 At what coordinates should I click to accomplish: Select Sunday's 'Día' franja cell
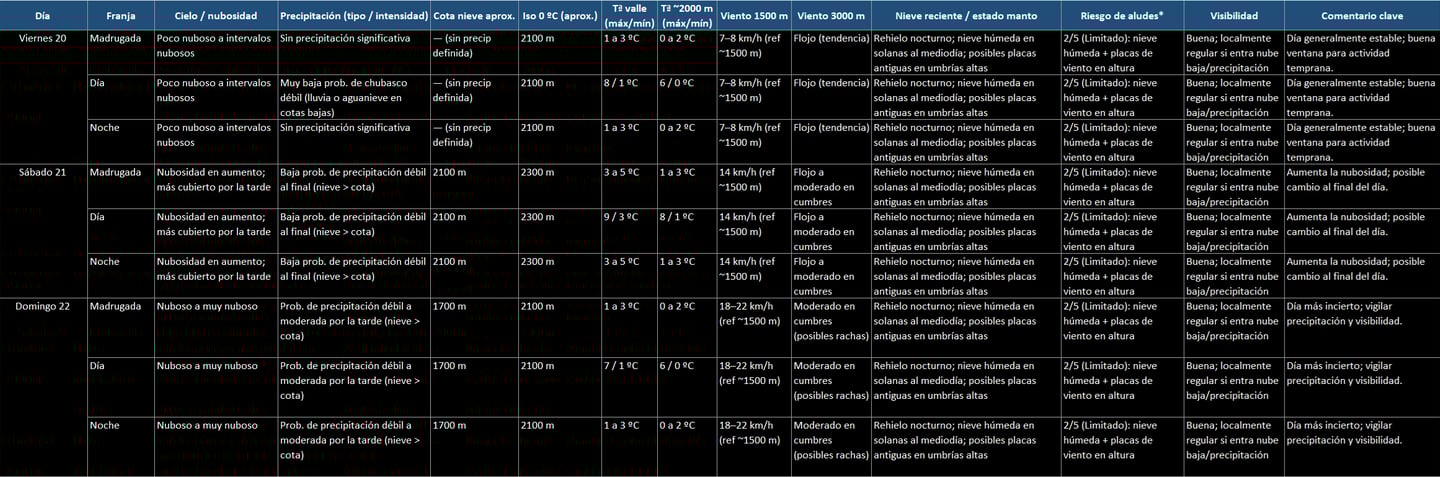120,386
